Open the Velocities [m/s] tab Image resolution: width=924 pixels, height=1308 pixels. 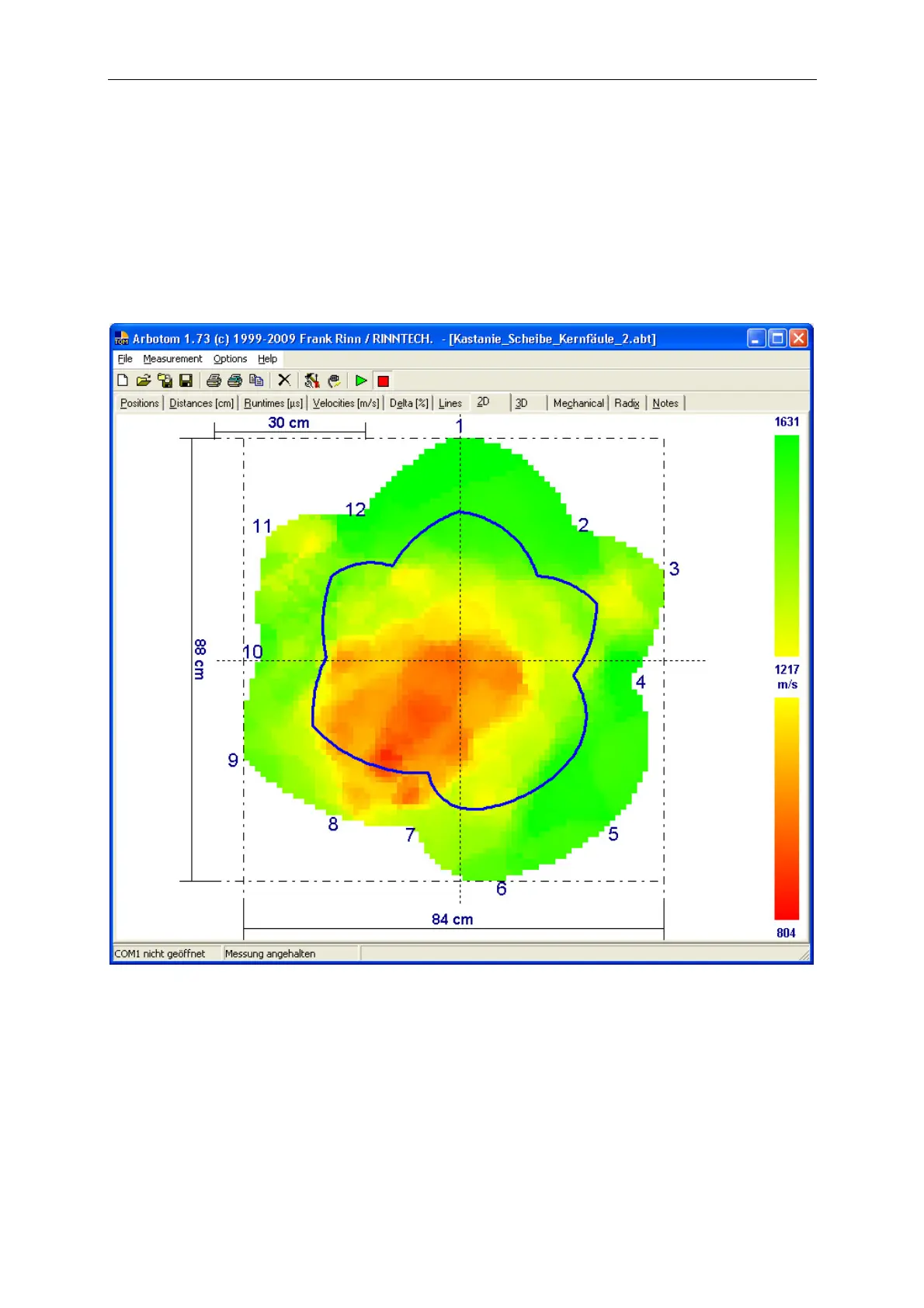point(346,403)
